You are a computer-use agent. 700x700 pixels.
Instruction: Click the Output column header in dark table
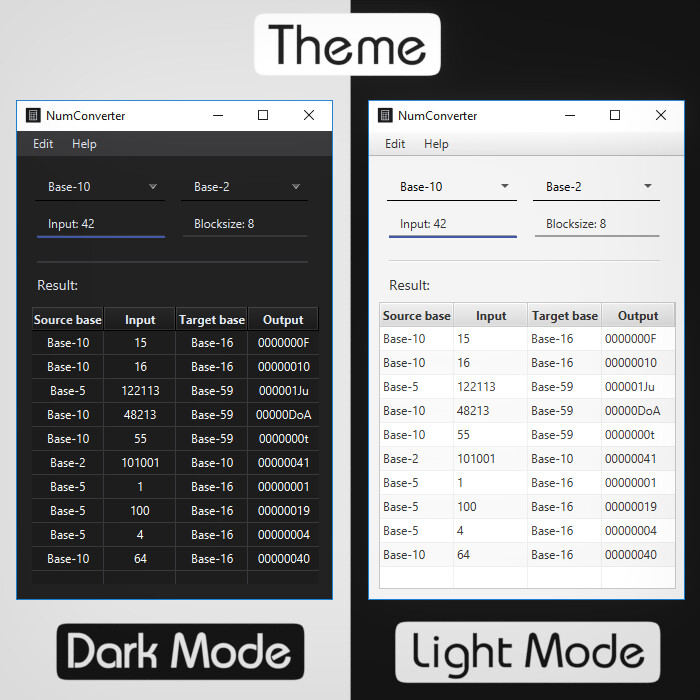pyautogui.click(x=283, y=319)
